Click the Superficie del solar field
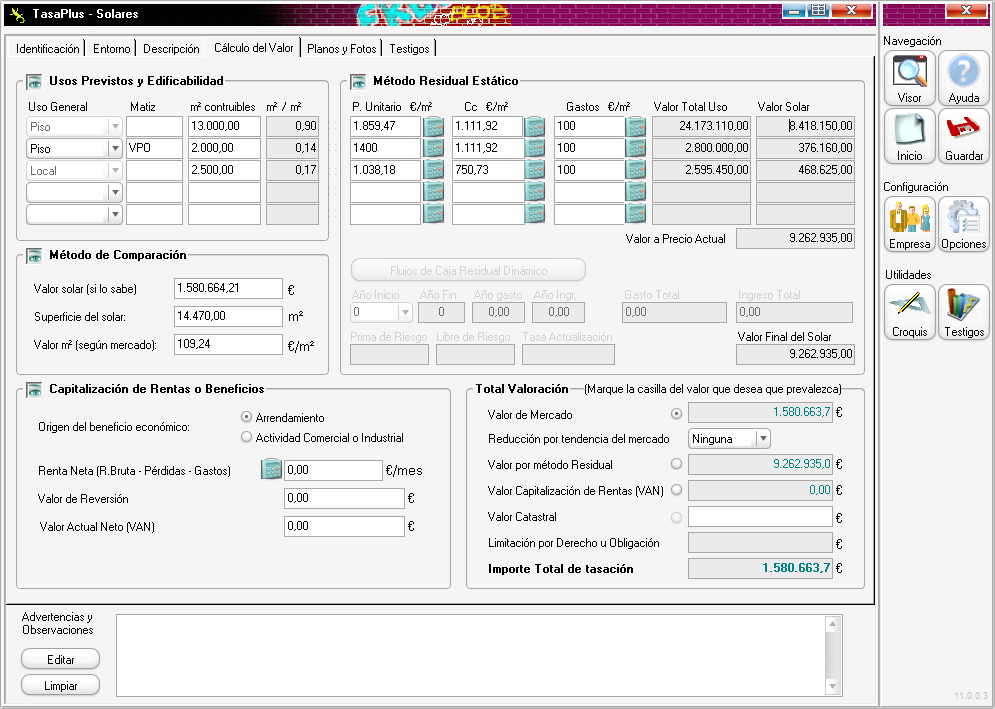Viewport: 995px width, 709px height. point(227,317)
